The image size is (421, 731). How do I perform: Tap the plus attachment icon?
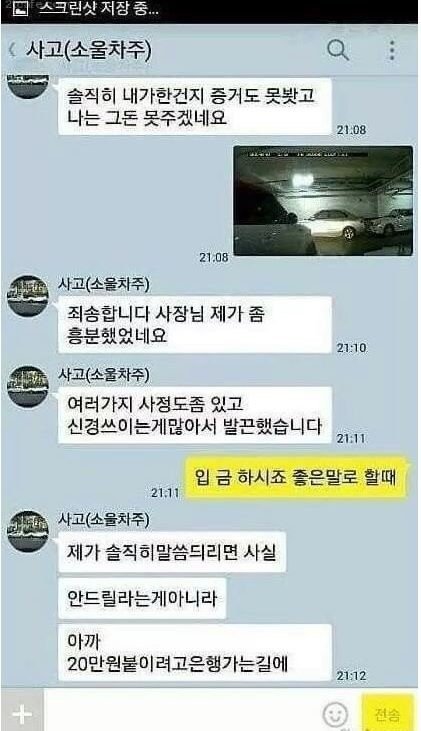point(22,713)
